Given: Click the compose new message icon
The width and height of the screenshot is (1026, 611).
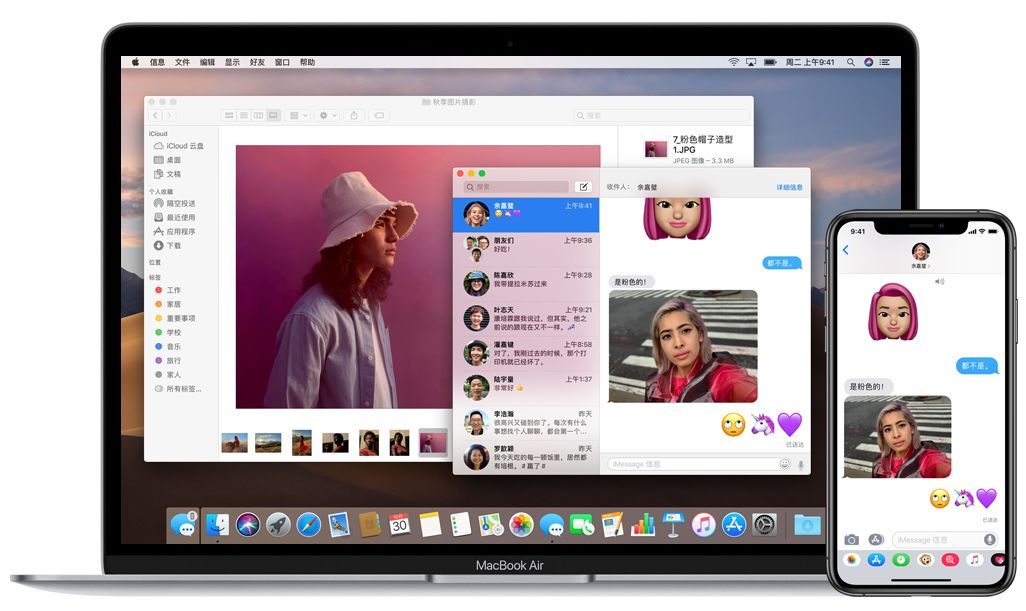Looking at the screenshot, I should click(584, 187).
